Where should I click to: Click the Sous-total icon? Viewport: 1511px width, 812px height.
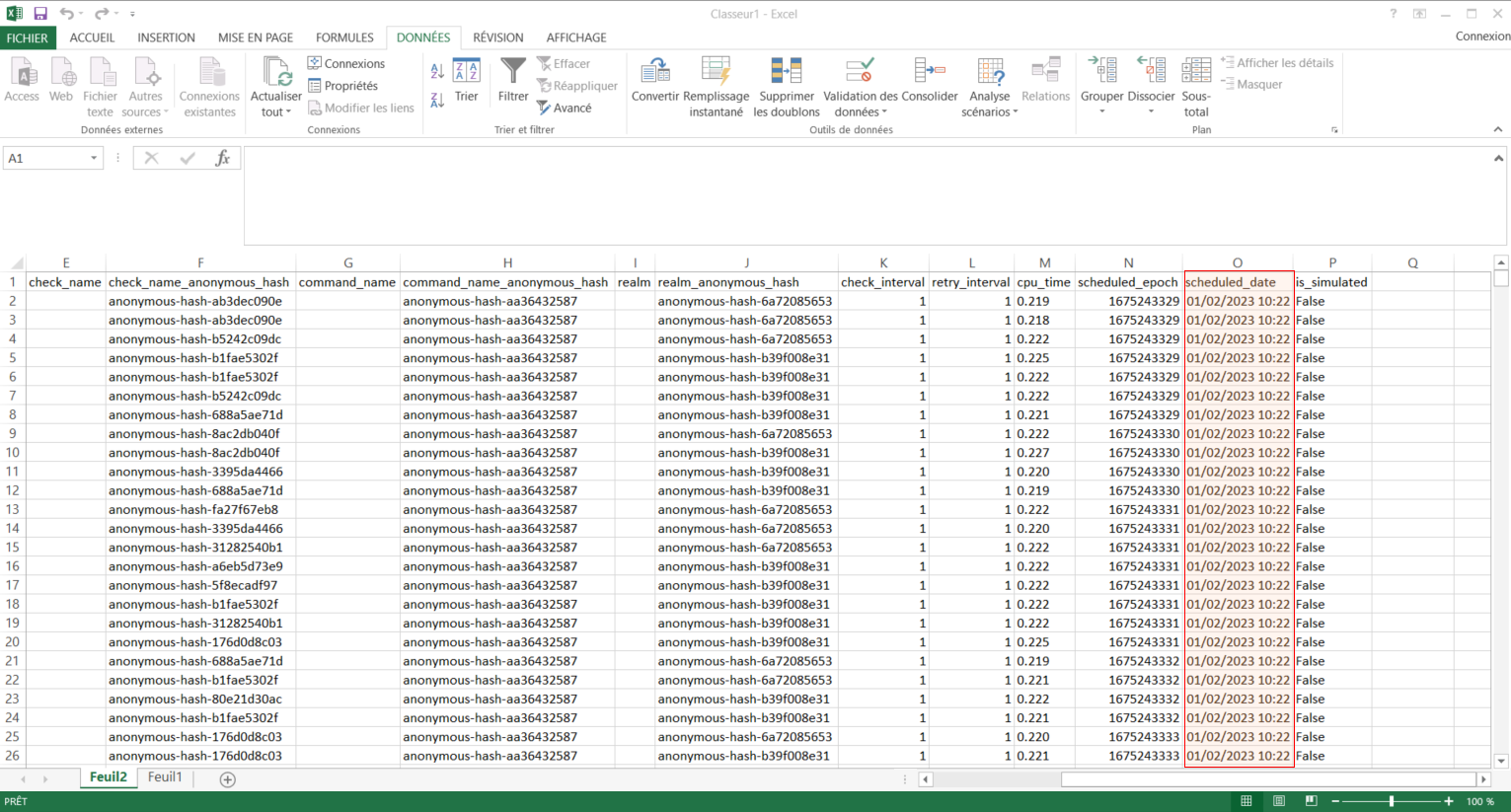pos(1196,72)
